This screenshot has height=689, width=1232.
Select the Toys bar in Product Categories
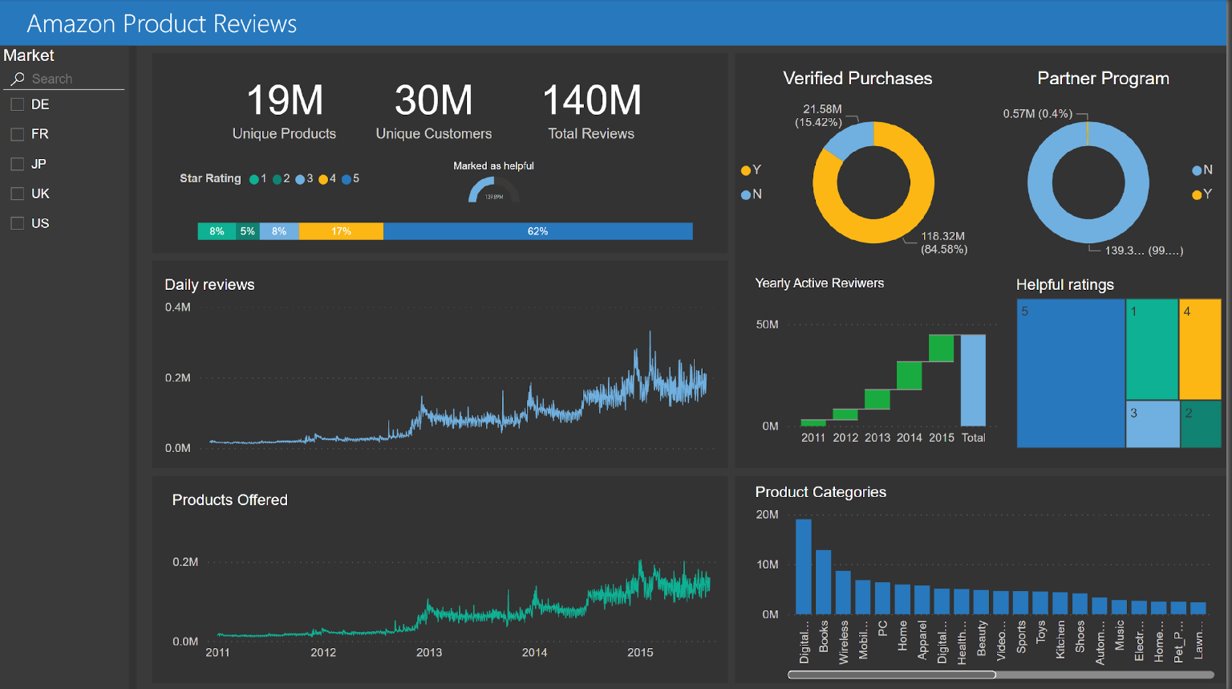(x=1040, y=603)
